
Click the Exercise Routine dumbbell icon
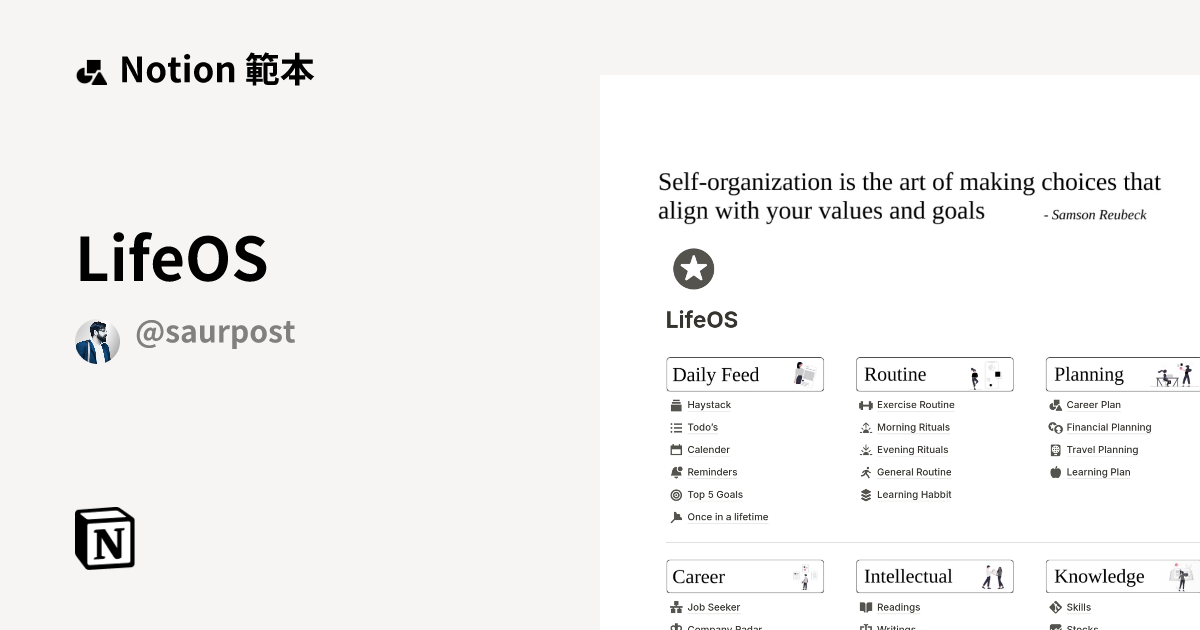(x=866, y=405)
